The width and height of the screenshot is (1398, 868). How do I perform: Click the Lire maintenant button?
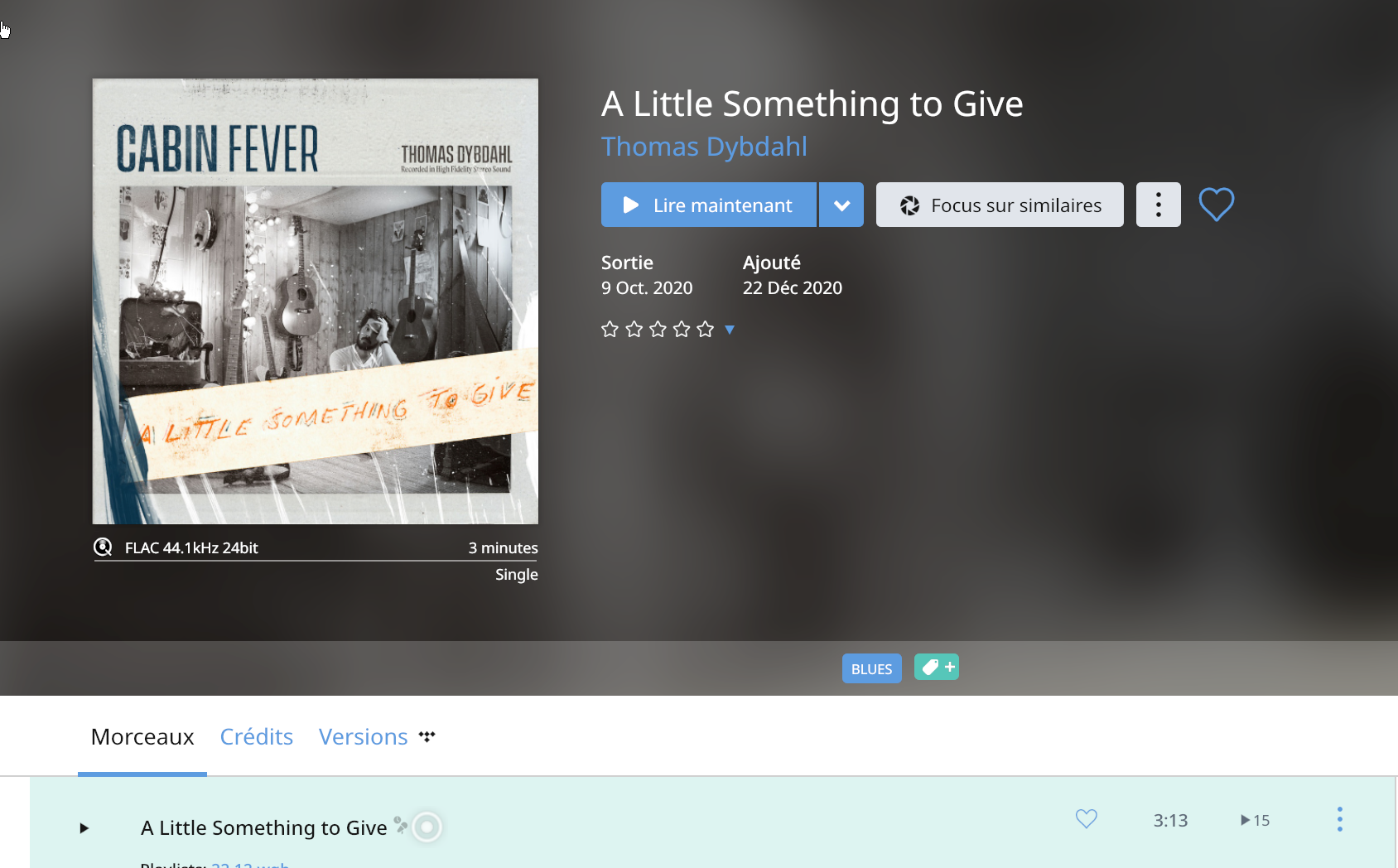pos(709,205)
